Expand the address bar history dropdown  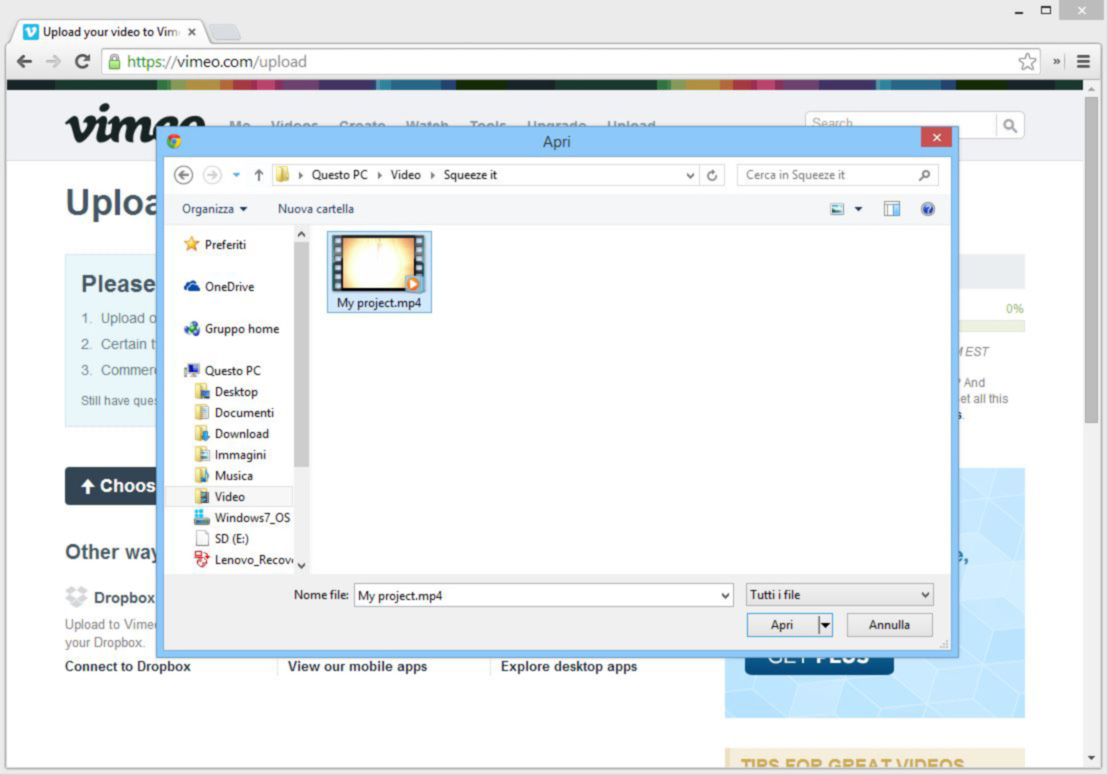click(x=690, y=175)
